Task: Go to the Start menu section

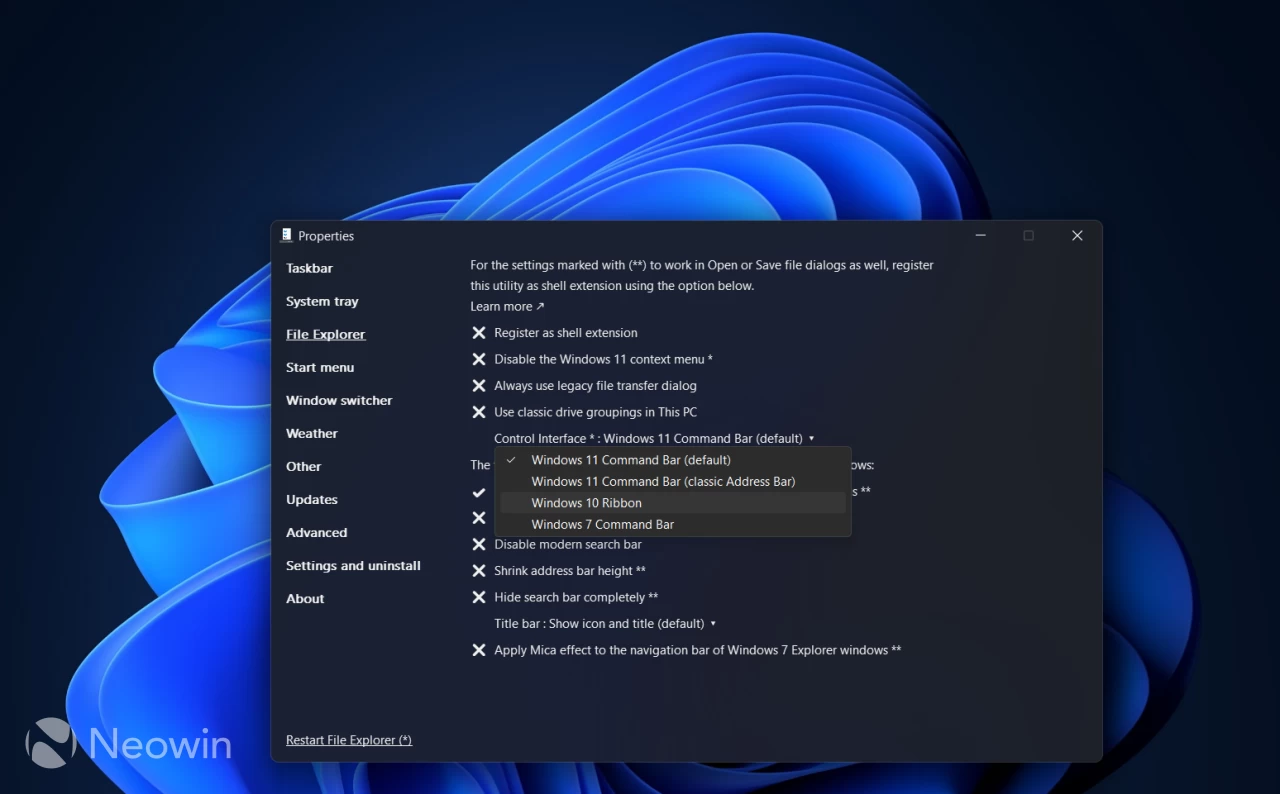Action: 320,367
